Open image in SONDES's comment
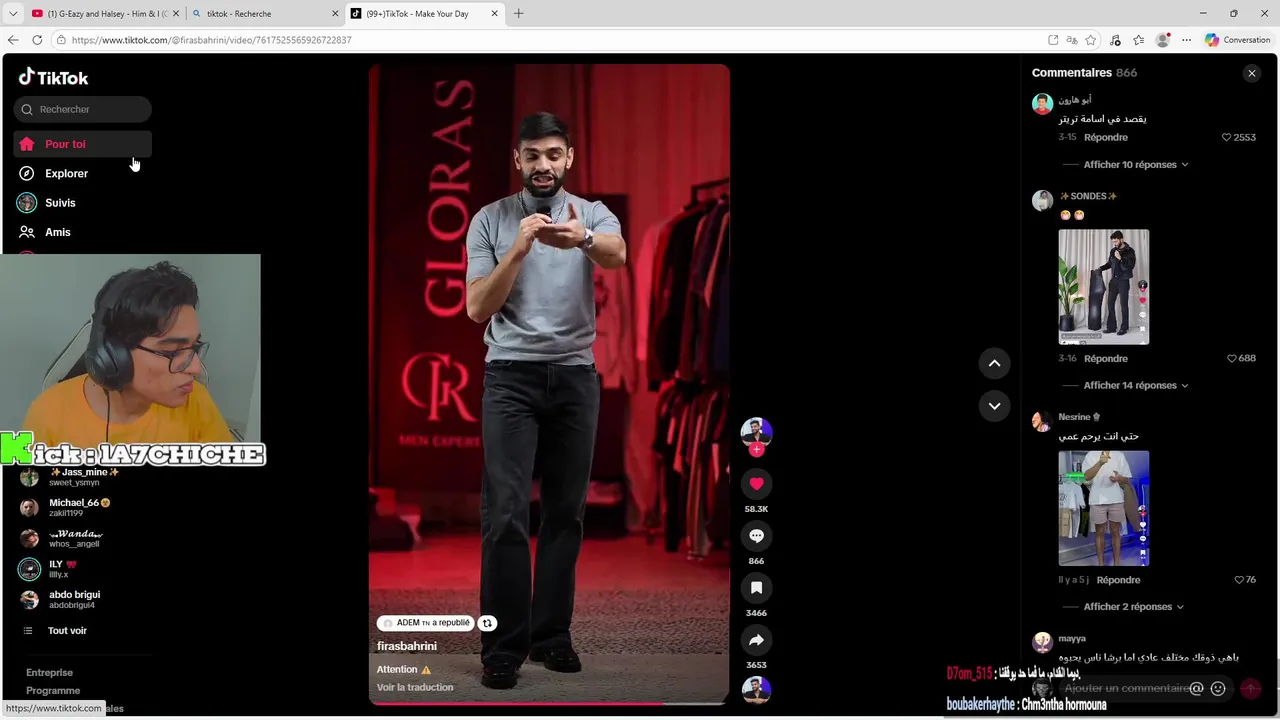This screenshot has width=1280, height=720. [1104, 287]
